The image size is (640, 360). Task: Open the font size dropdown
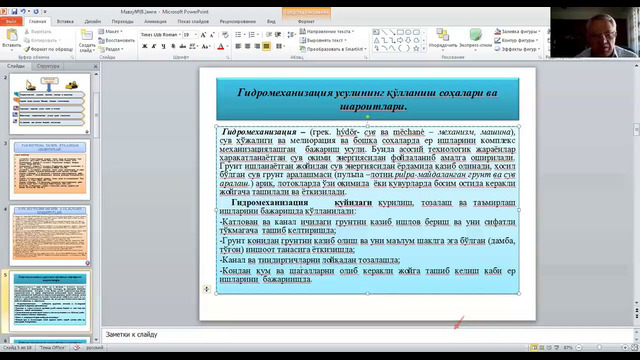pos(196,35)
